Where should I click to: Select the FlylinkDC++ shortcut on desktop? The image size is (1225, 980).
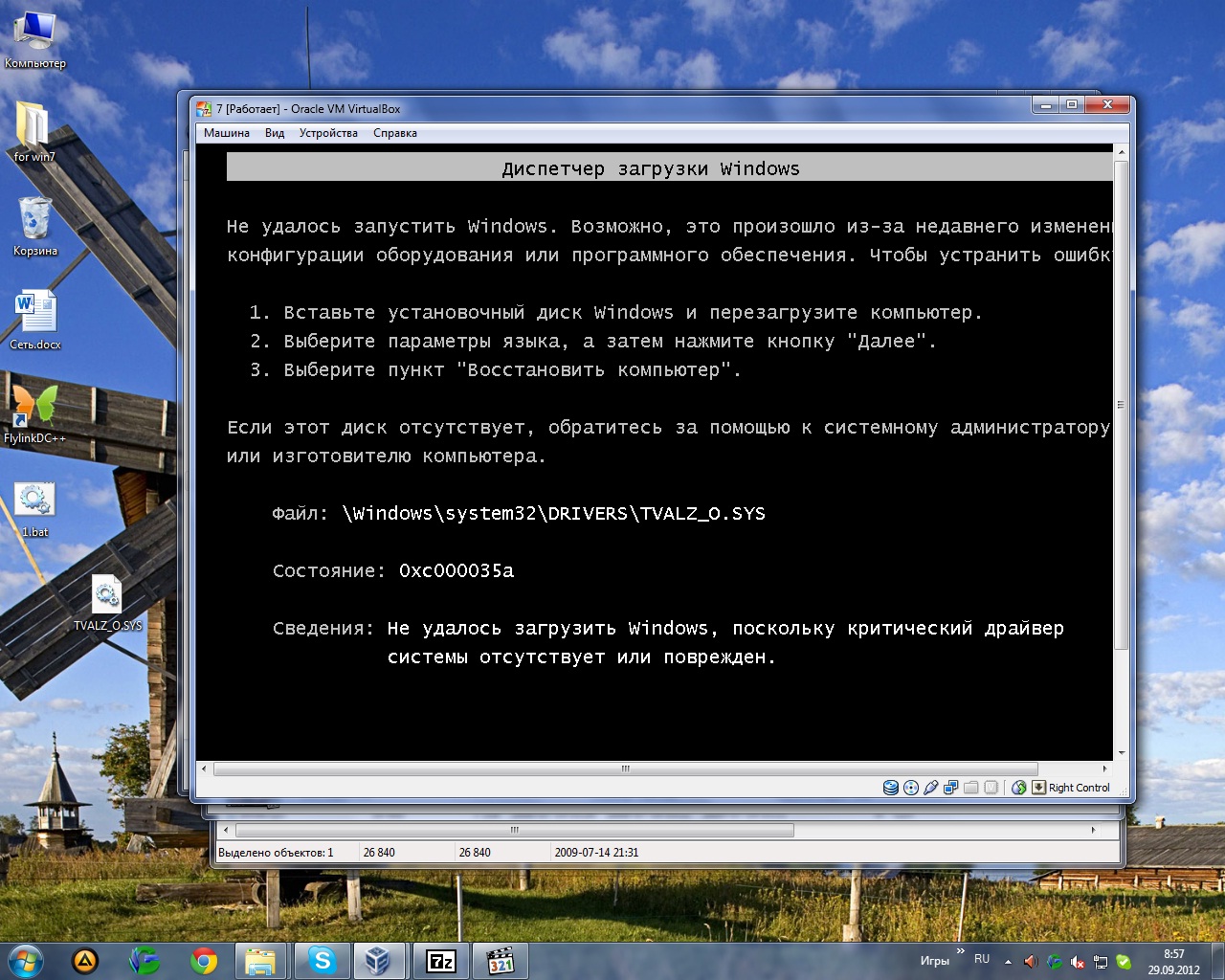coord(35,413)
